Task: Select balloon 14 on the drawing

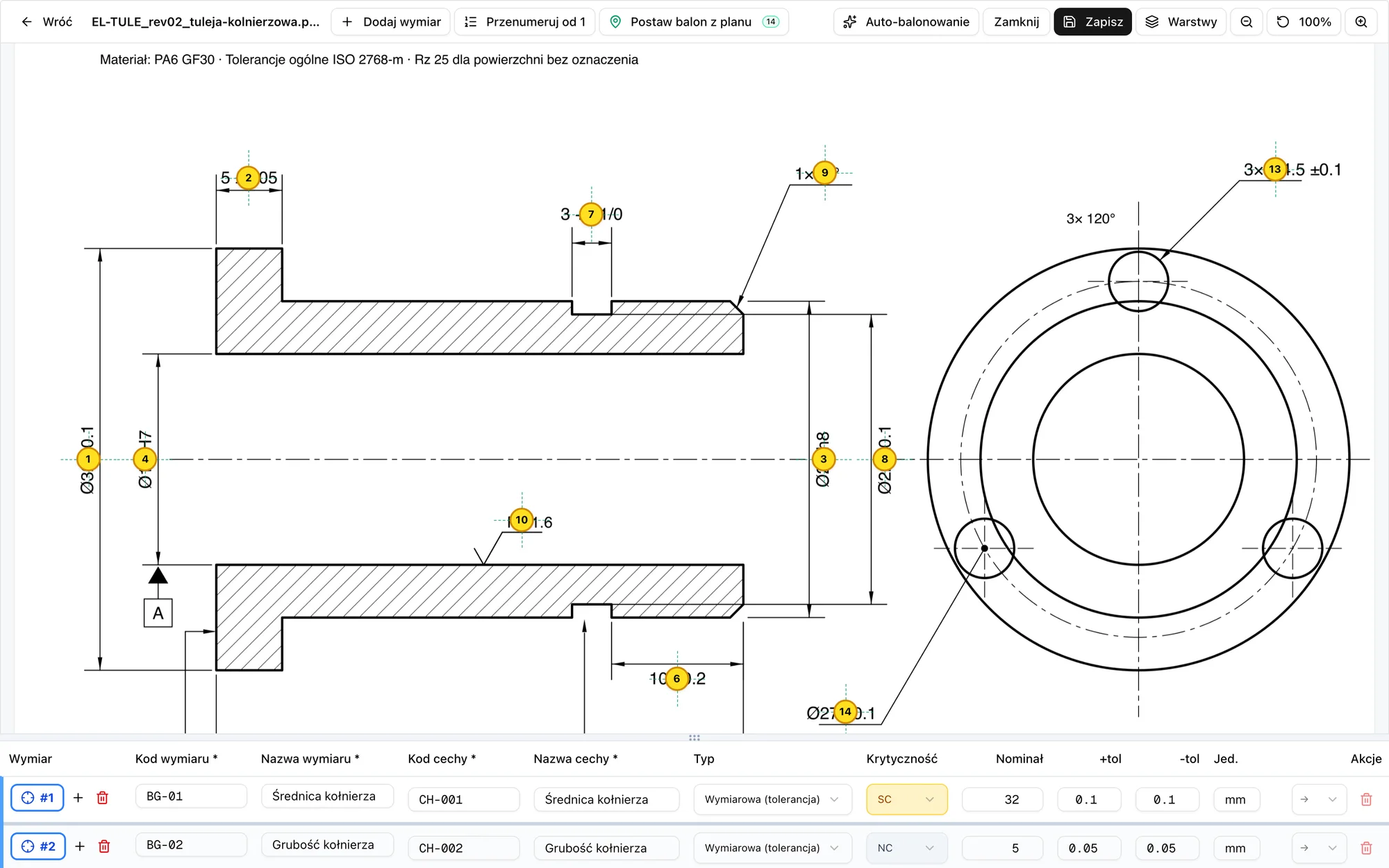Action: (845, 711)
